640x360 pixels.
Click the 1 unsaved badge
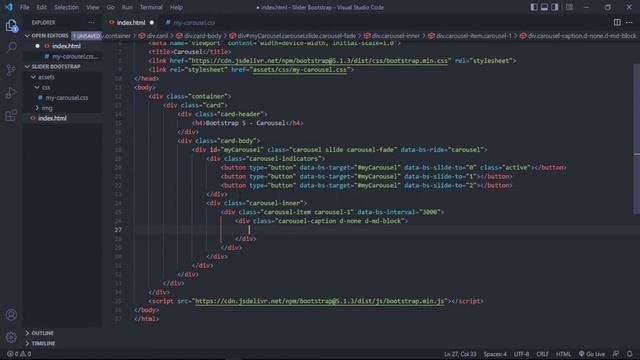(x=87, y=36)
